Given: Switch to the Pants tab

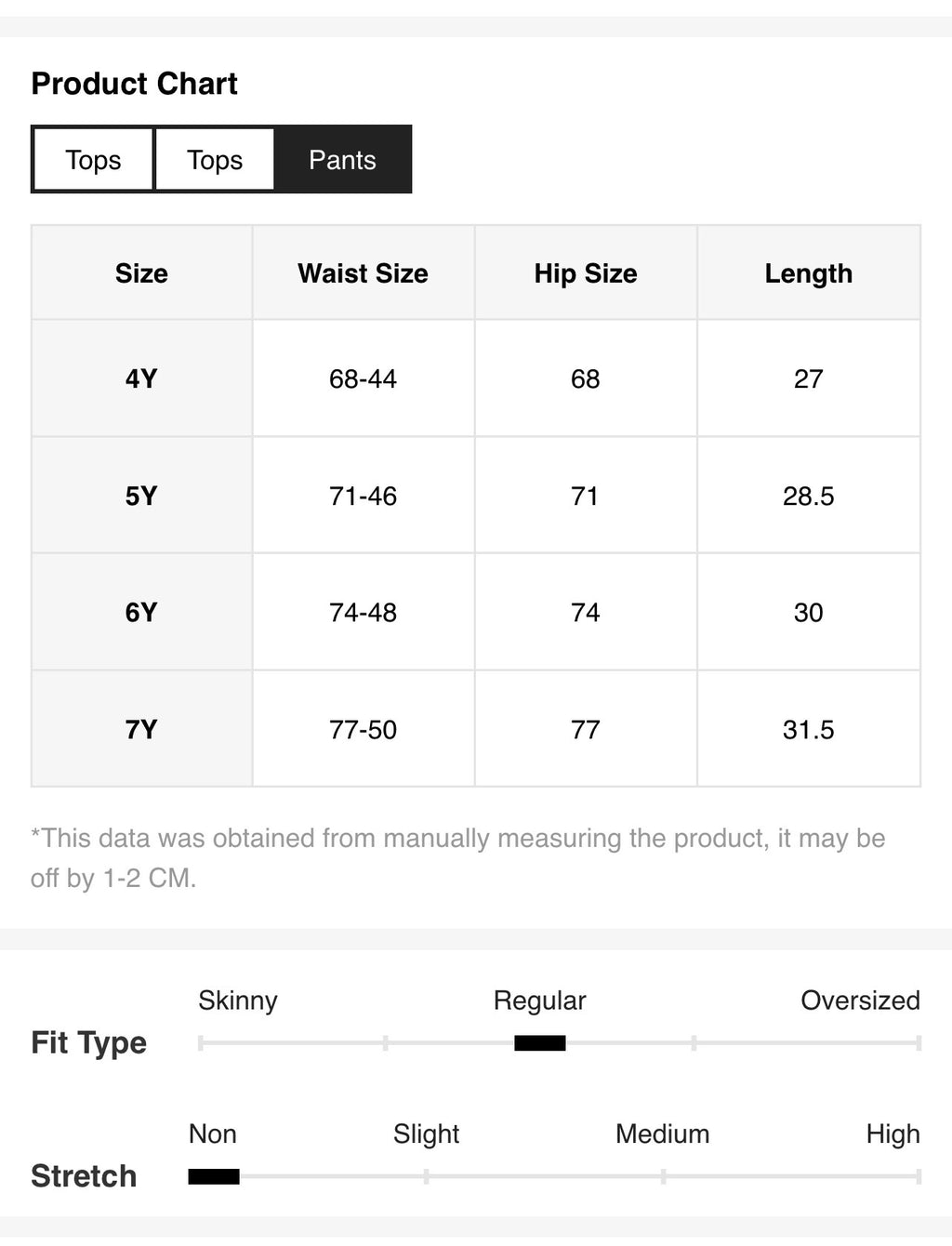Looking at the screenshot, I should (x=342, y=160).
